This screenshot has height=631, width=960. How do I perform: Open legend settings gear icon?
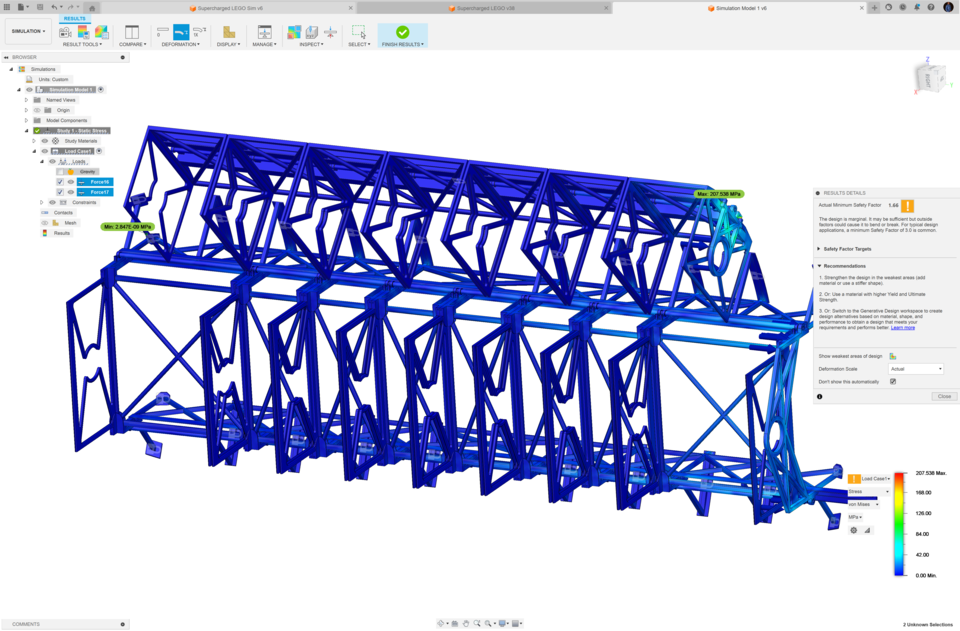854,530
